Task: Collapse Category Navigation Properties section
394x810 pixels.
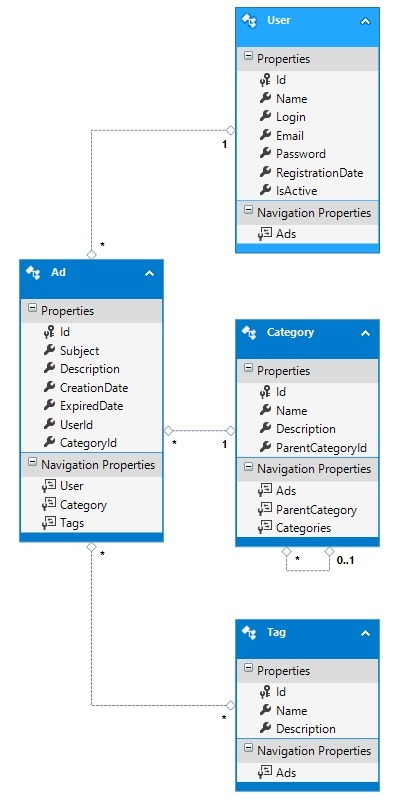Action: click(248, 466)
